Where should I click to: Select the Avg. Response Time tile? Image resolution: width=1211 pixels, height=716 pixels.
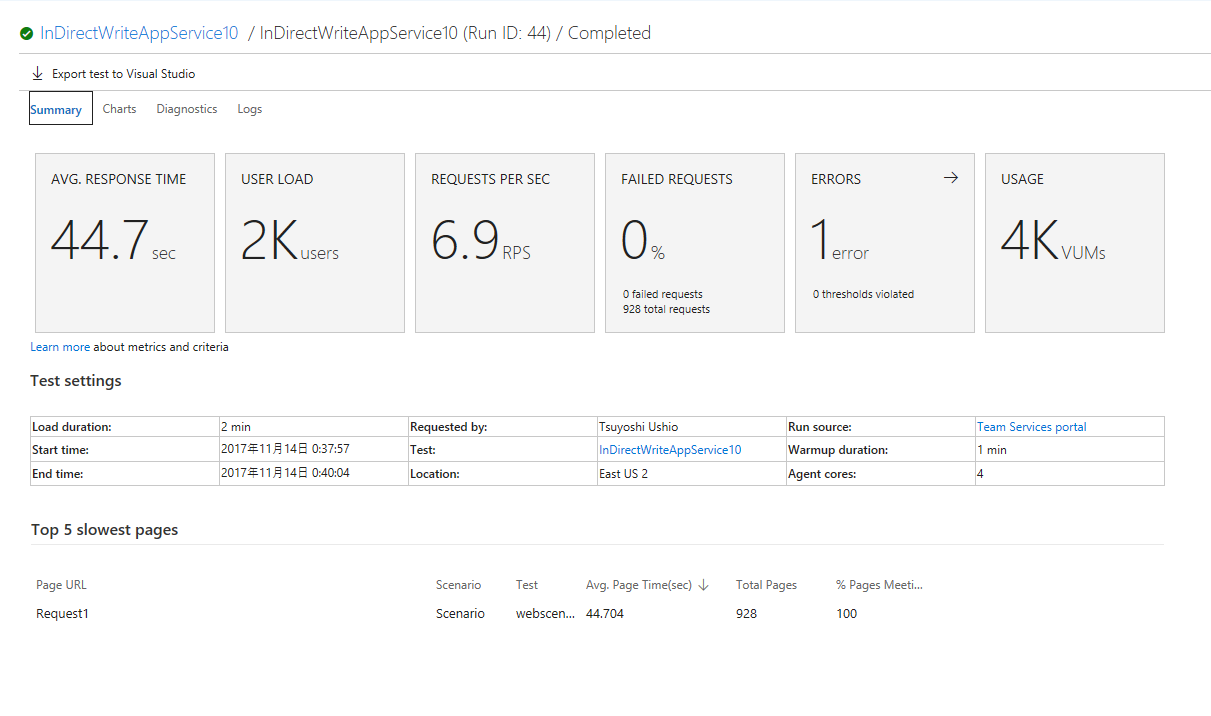125,243
